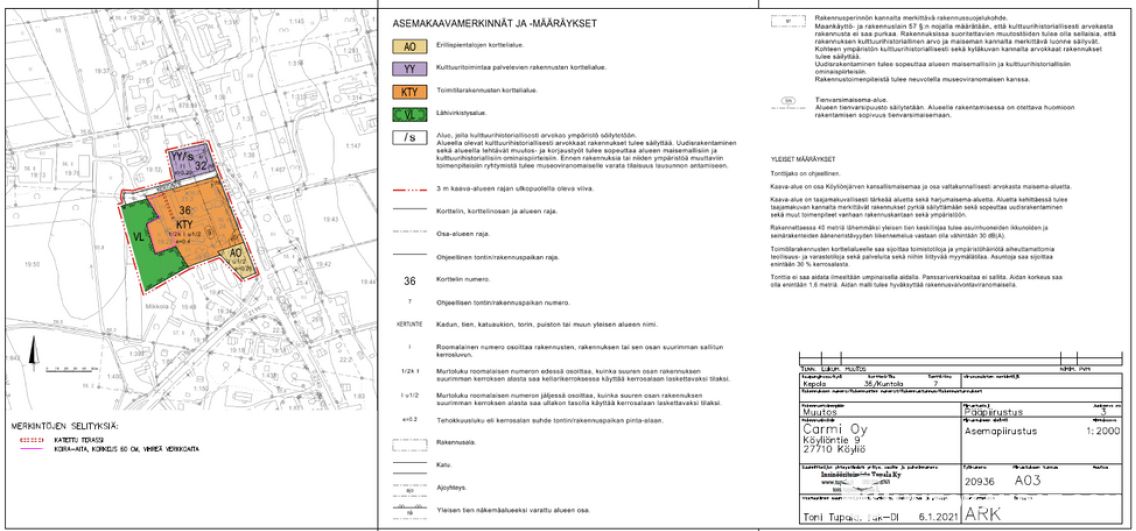Select the e=0.2 efficiency ratio legend symbol
The height and width of the screenshot is (531, 1136).
408,420
